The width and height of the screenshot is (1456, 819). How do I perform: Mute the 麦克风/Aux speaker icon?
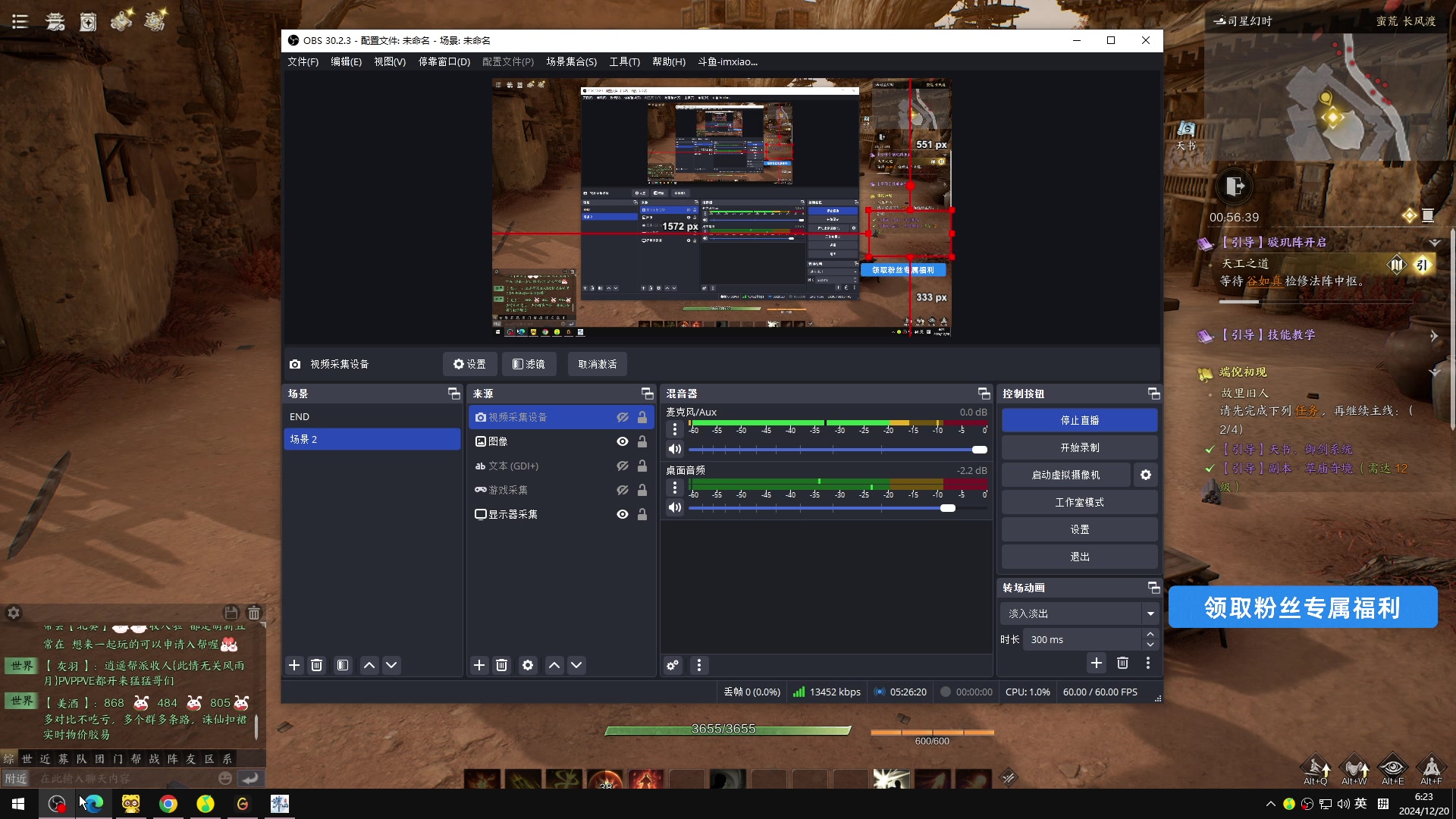674,449
